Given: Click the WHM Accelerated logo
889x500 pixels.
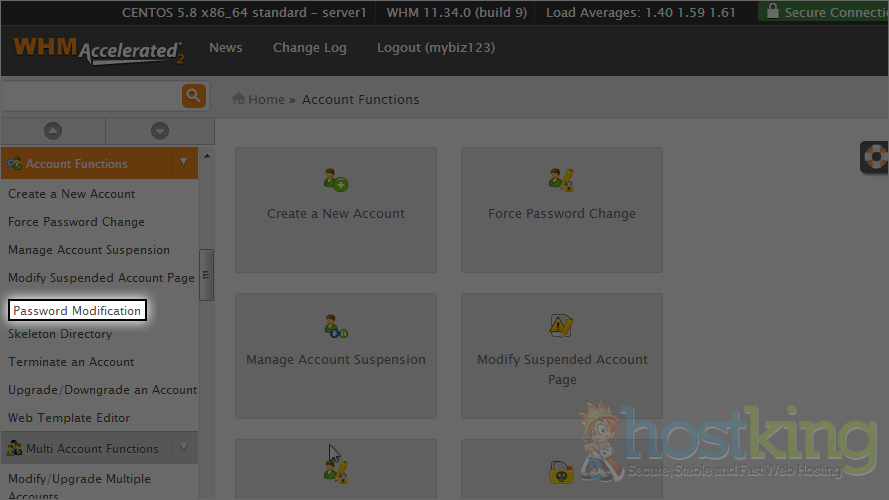Looking at the screenshot, I should point(98,49).
